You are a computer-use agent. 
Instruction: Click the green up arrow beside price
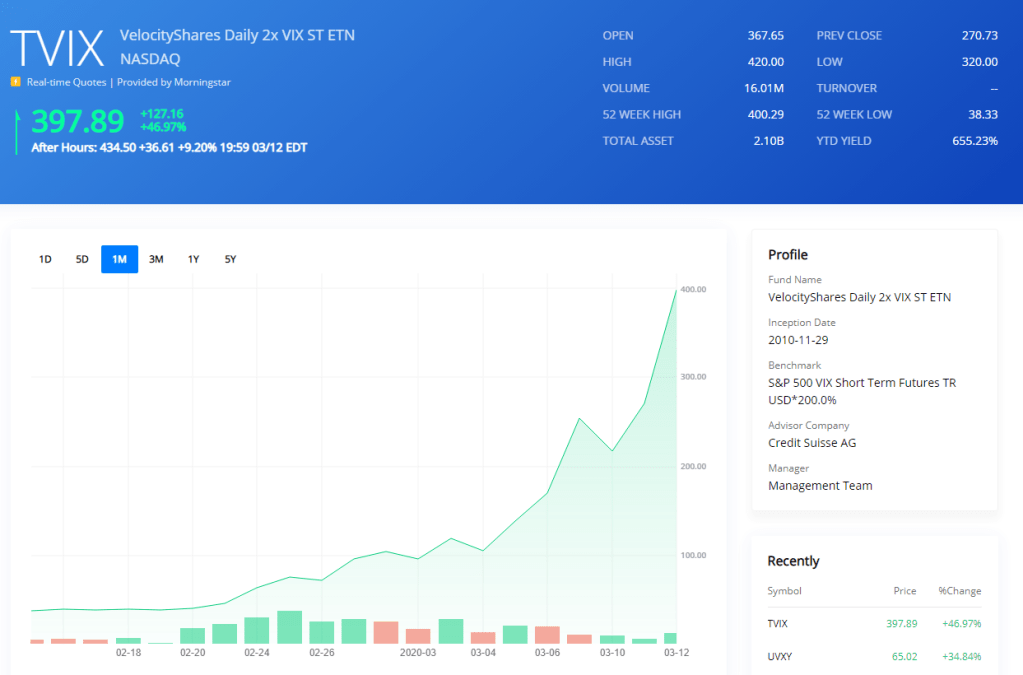(x=17, y=131)
